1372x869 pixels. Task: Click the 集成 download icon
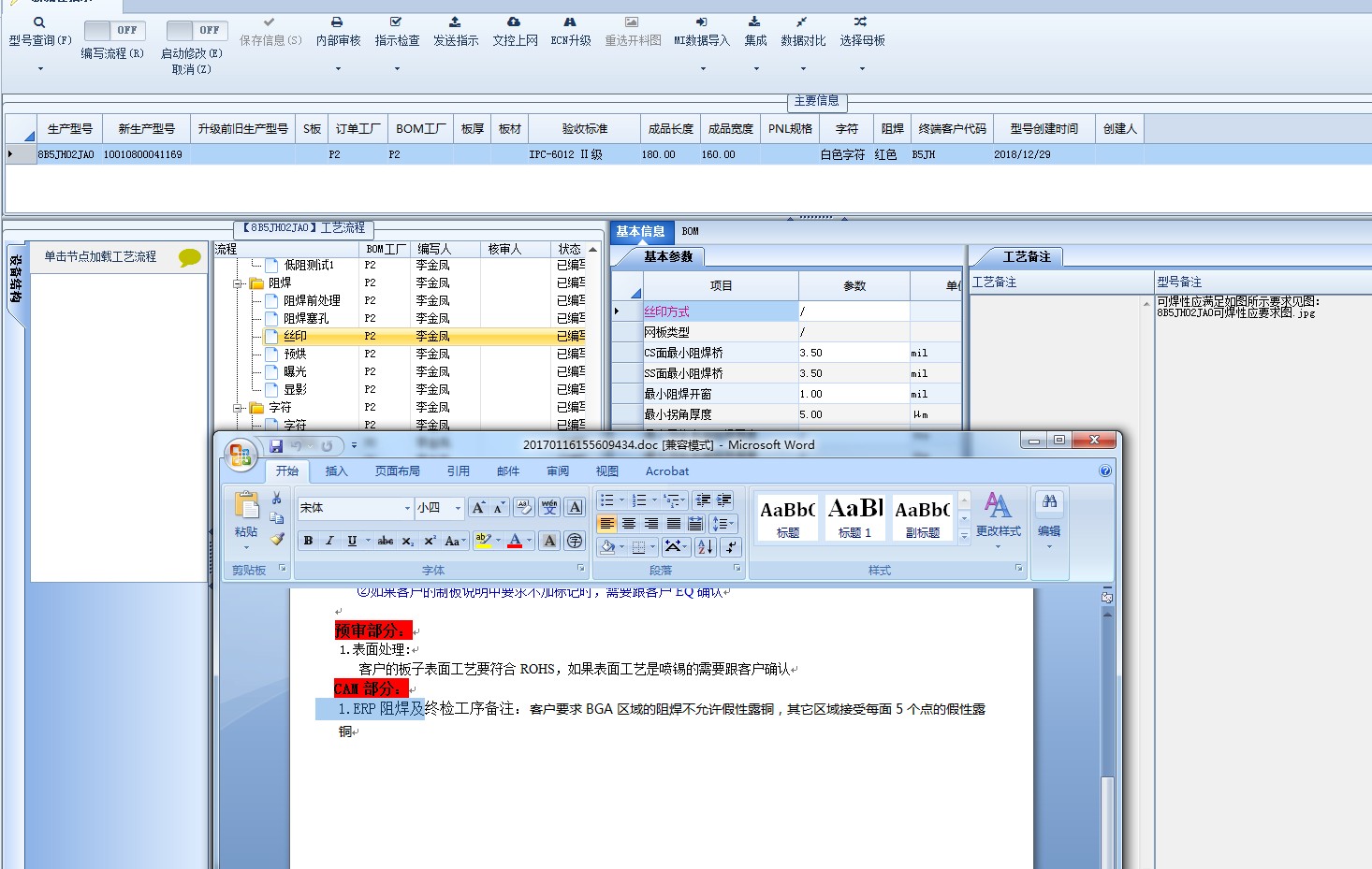(x=754, y=22)
